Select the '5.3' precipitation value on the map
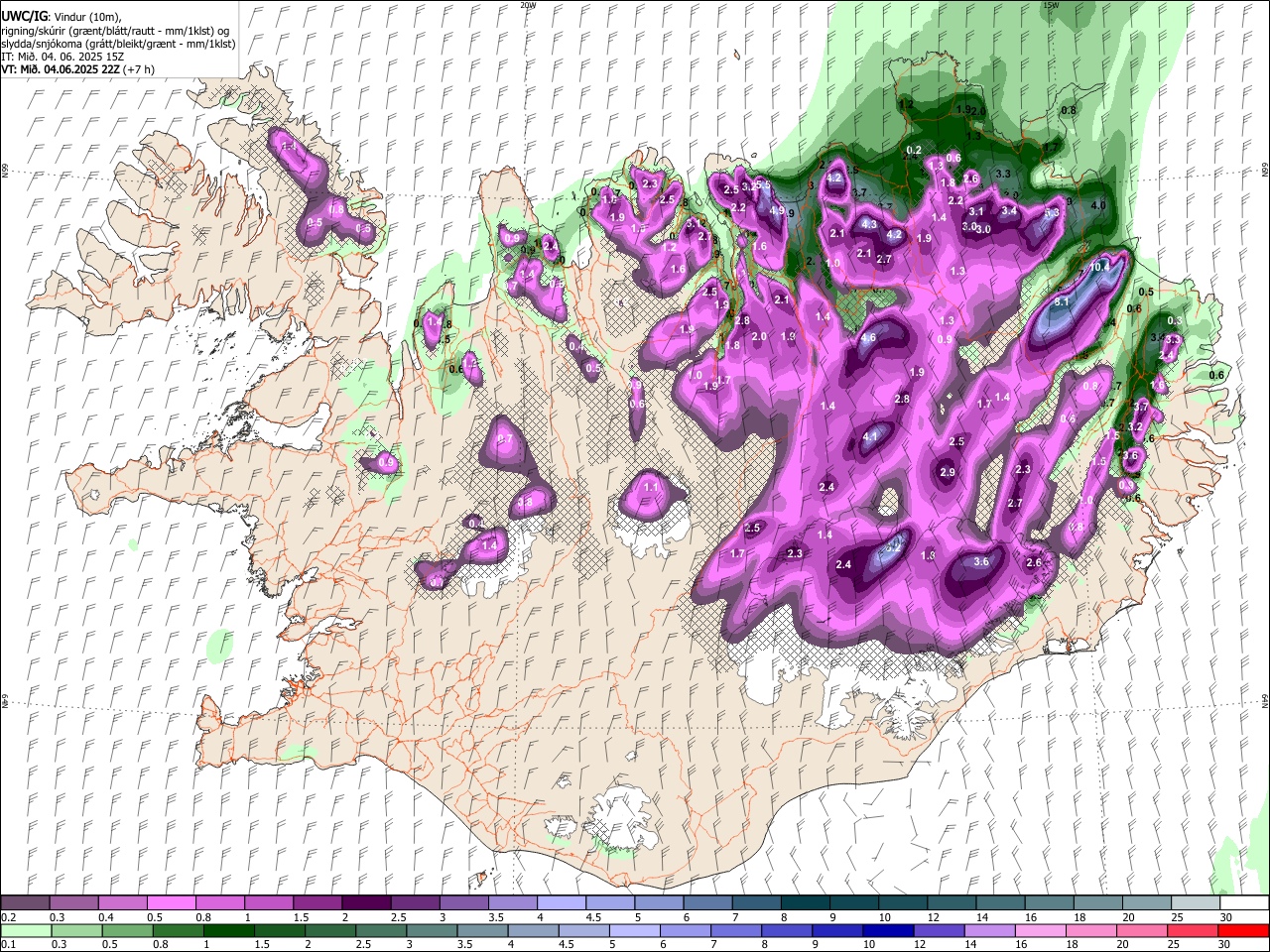Viewport: 1270px width, 952px height. point(1052,212)
